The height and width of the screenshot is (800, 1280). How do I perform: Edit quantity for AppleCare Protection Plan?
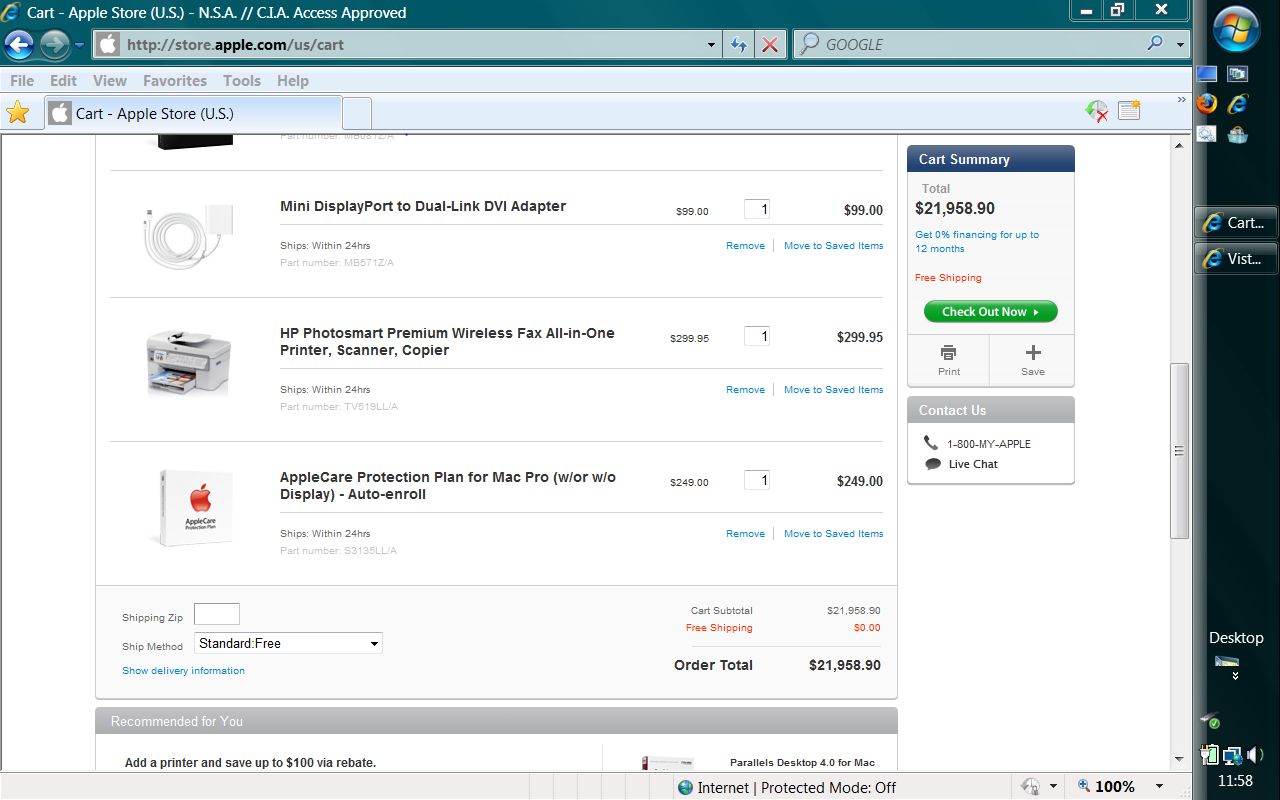click(x=757, y=480)
